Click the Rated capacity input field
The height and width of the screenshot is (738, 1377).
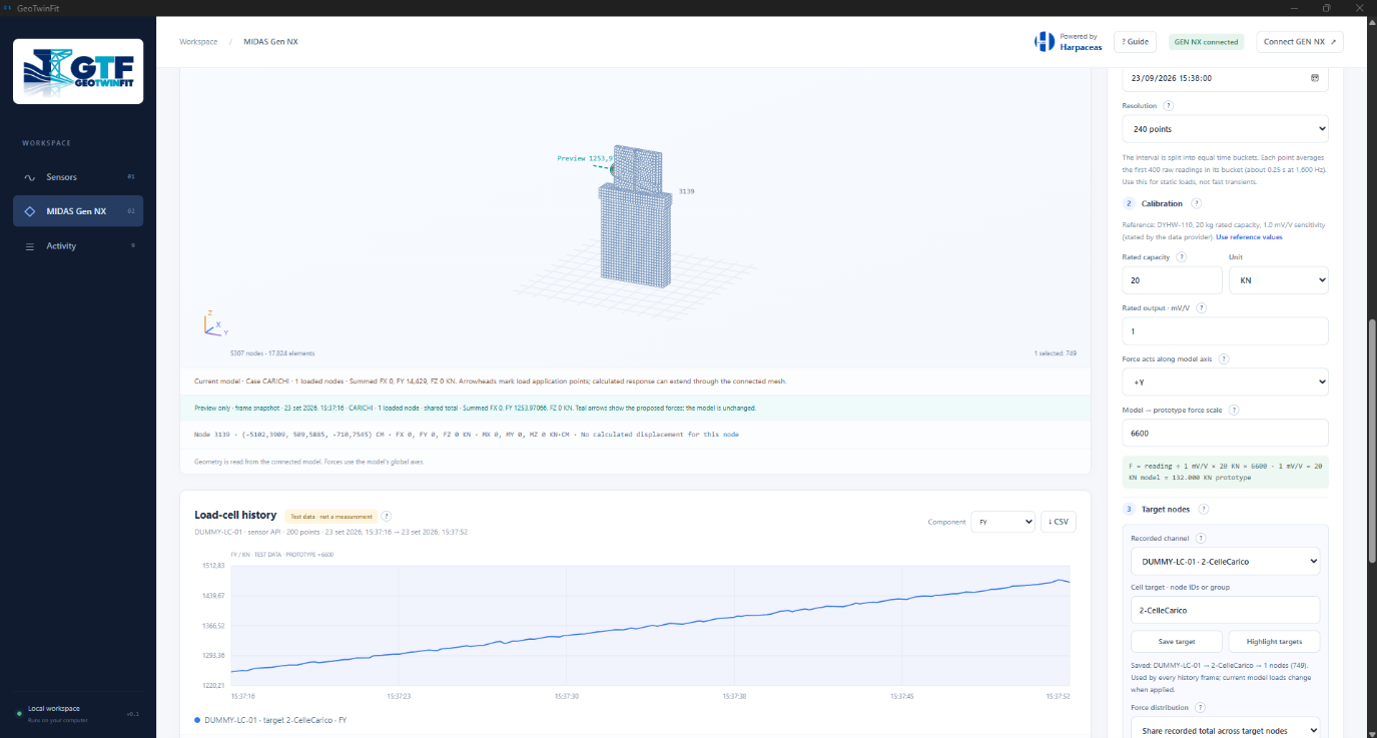click(x=1172, y=280)
